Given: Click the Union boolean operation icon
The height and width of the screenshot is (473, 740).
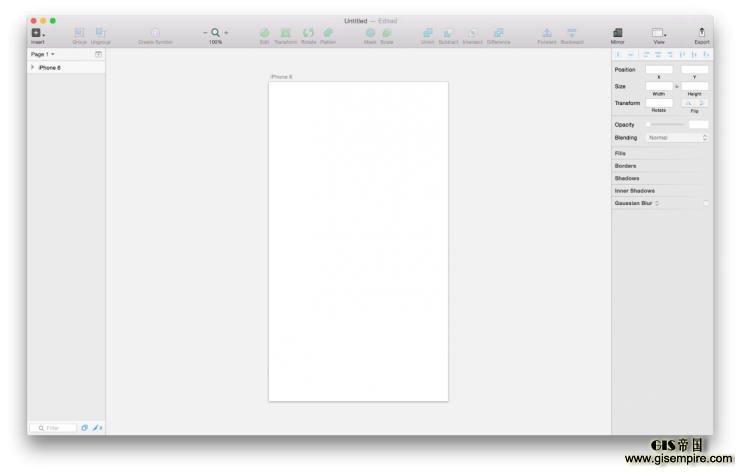Looking at the screenshot, I should click(427, 33).
